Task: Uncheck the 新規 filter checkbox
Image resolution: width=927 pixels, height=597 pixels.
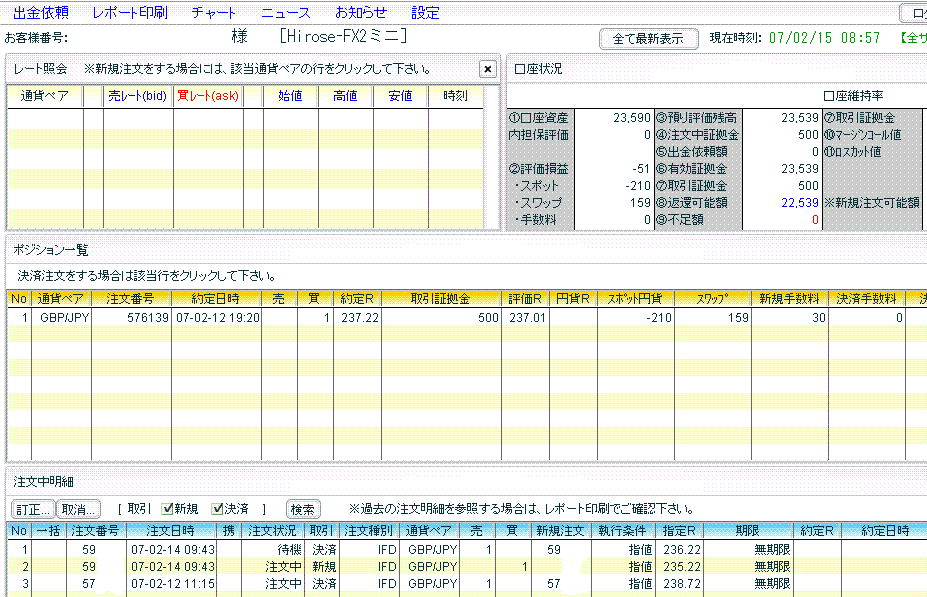Action: click(167, 508)
